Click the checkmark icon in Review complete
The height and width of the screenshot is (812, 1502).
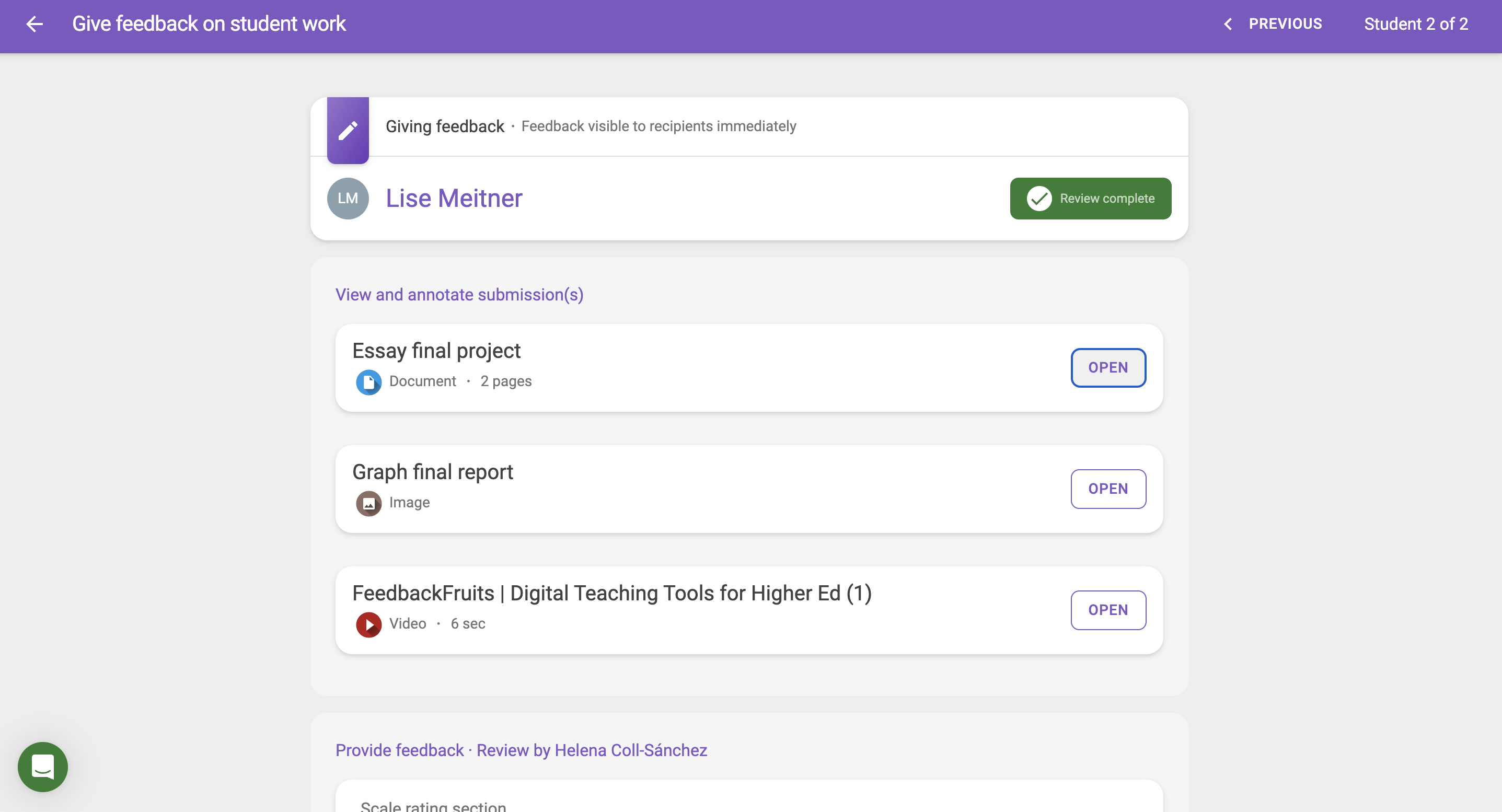point(1039,199)
